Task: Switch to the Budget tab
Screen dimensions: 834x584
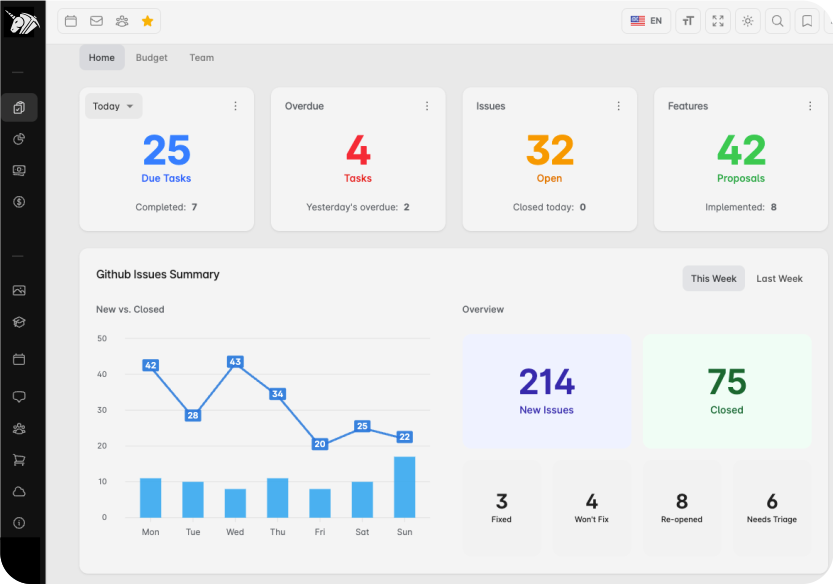Action: [152, 58]
